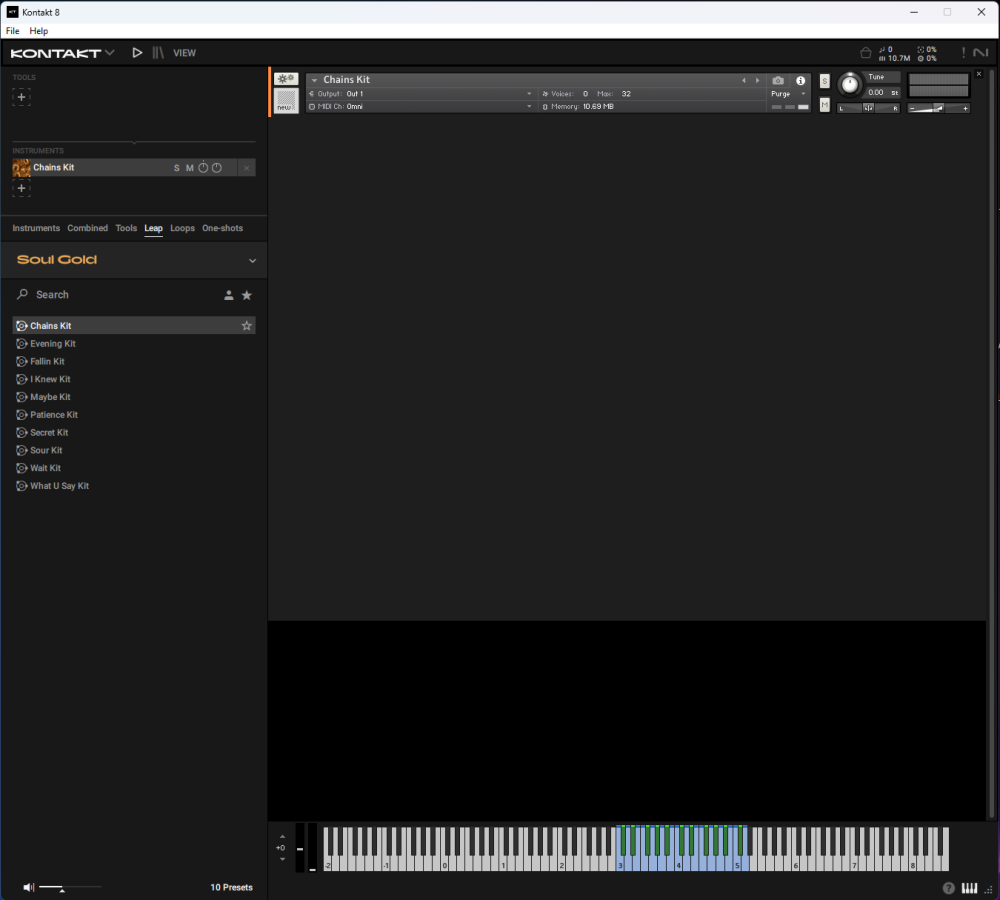Image resolution: width=1000 pixels, height=900 pixels.
Task: Select the Secret Kit preset
Action: (134, 433)
